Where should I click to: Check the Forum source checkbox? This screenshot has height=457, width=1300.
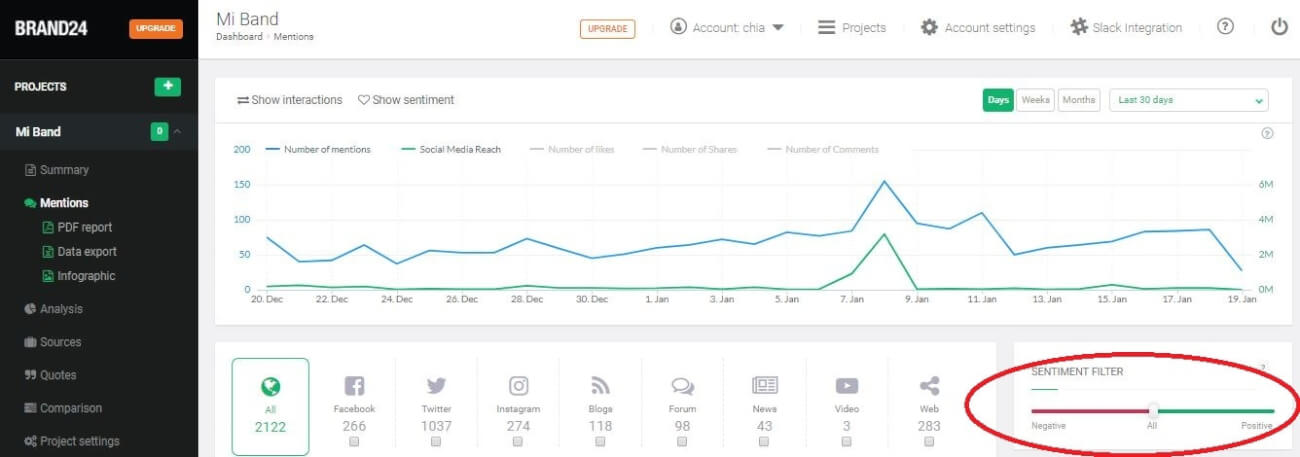point(682,441)
